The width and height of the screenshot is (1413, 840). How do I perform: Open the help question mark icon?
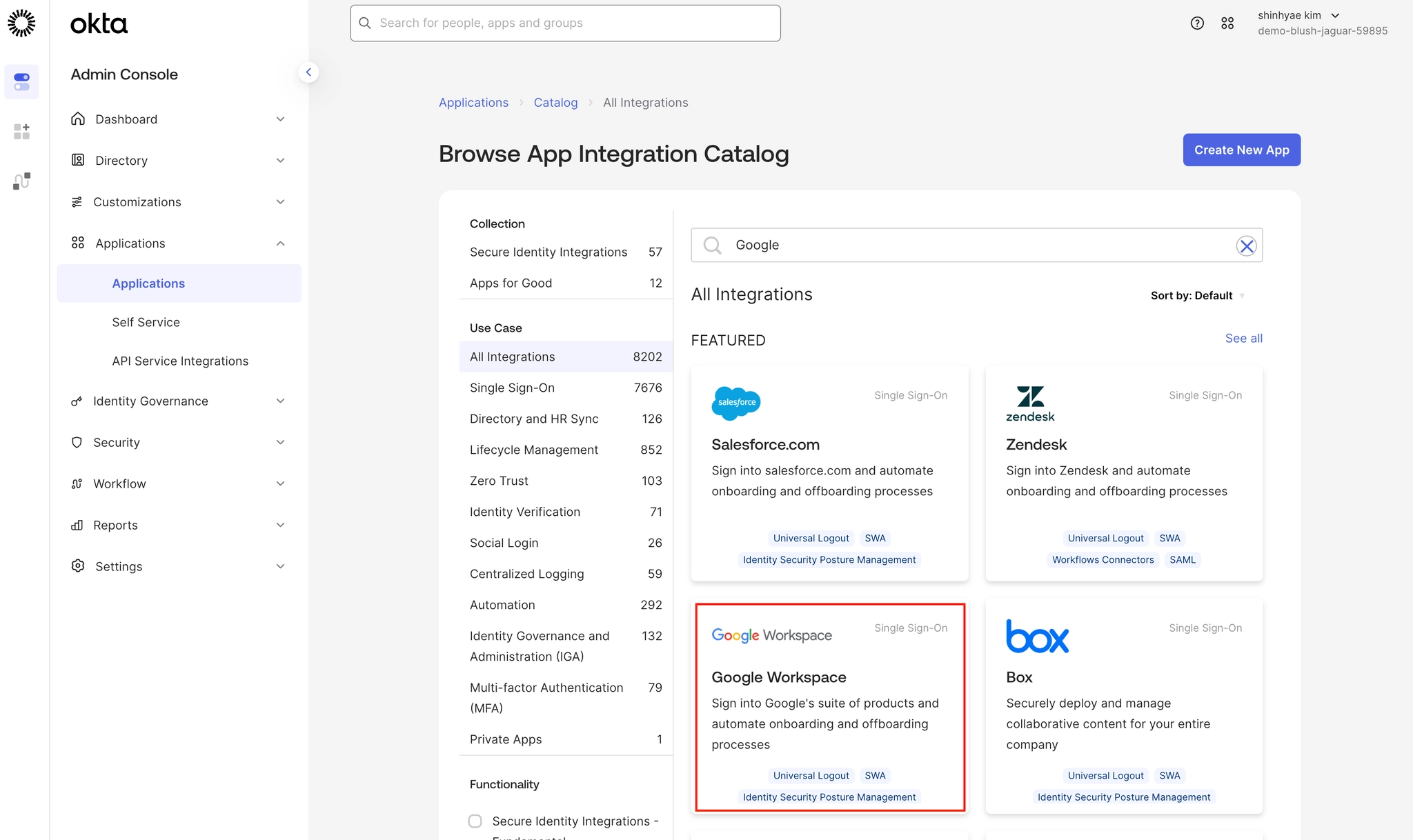click(1197, 23)
